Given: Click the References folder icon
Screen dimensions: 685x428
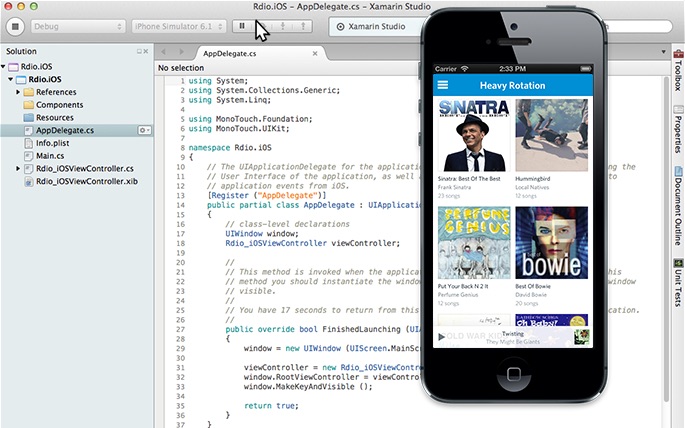Looking at the screenshot, I should tap(28, 92).
